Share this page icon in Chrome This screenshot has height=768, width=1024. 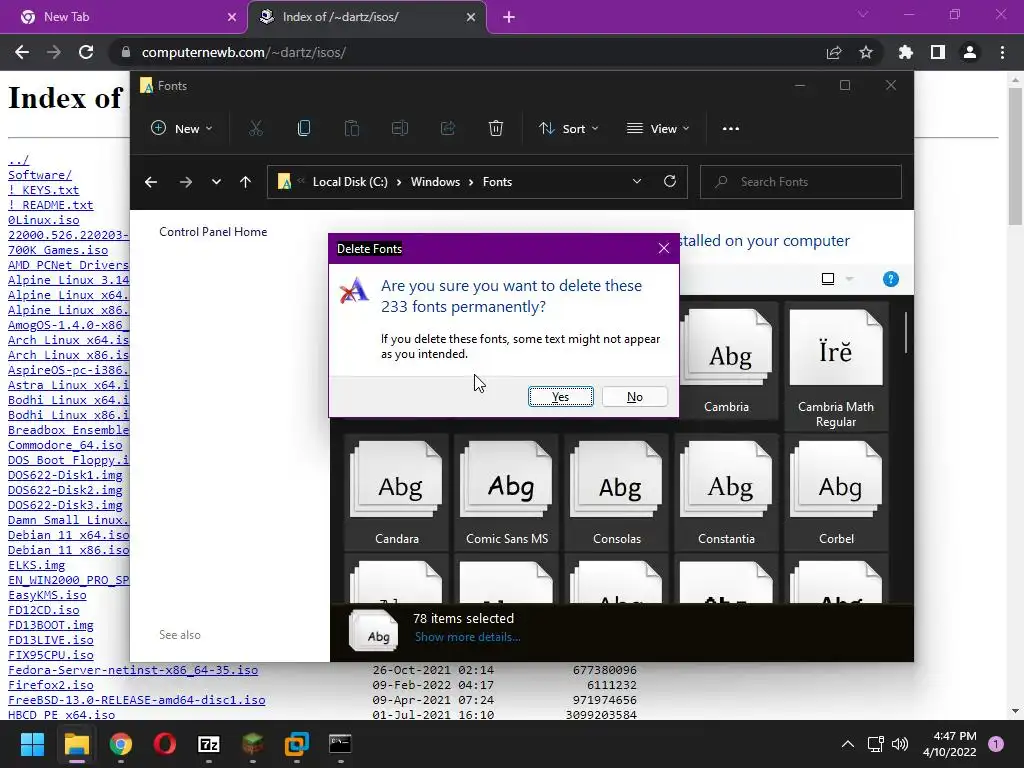tap(834, 52)
